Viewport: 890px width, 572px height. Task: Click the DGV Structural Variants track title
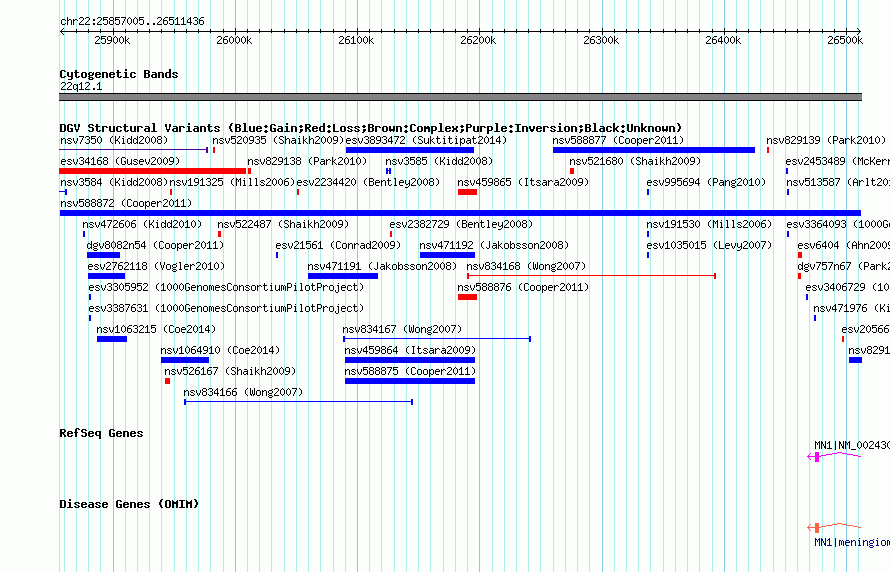370,128
